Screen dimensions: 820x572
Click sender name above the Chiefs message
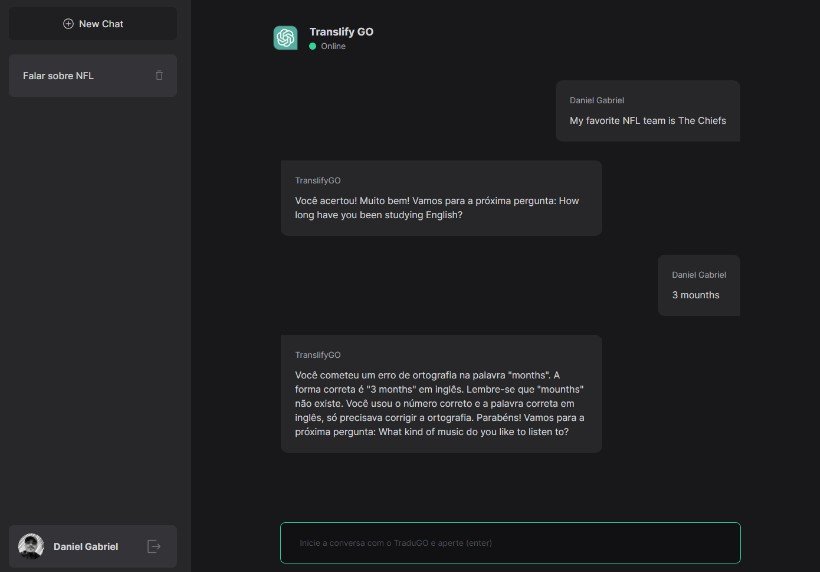pyautogui.click(x=597, y=100)
